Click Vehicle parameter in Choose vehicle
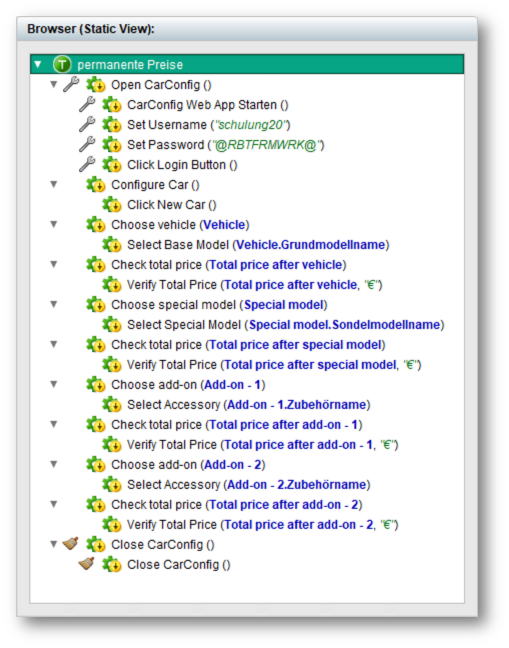Image resolution: width=509 pixels, height=648 pixels. [225, 225]
